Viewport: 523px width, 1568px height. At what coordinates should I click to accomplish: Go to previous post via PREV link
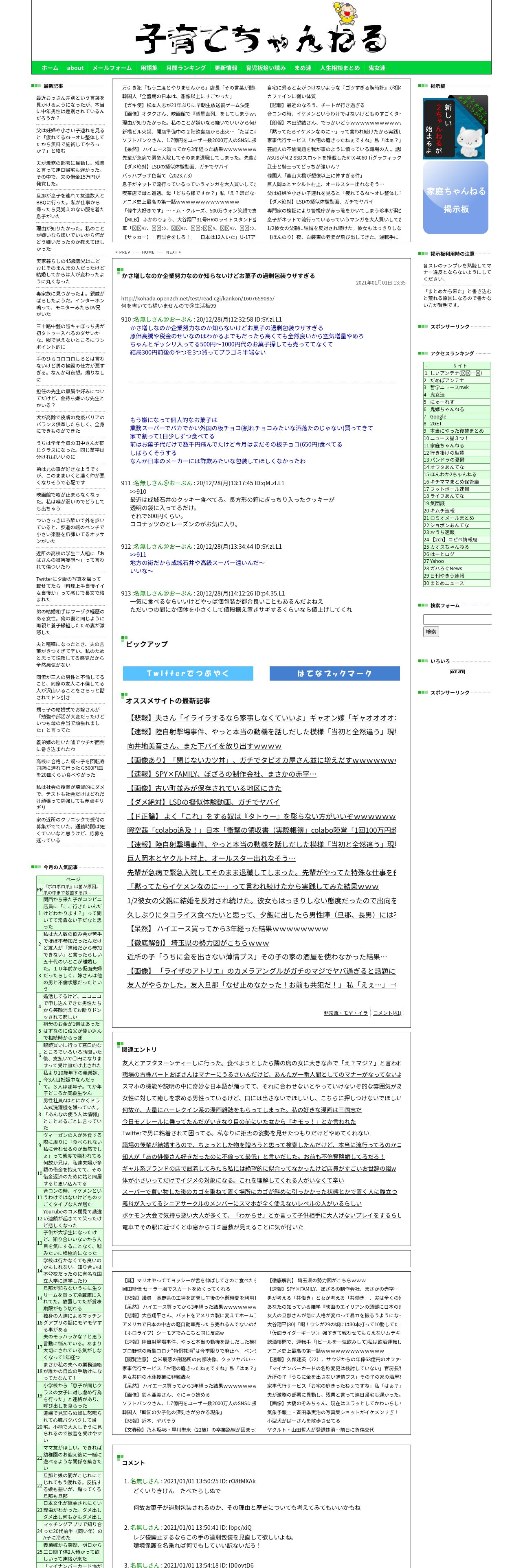pos(123,252)
